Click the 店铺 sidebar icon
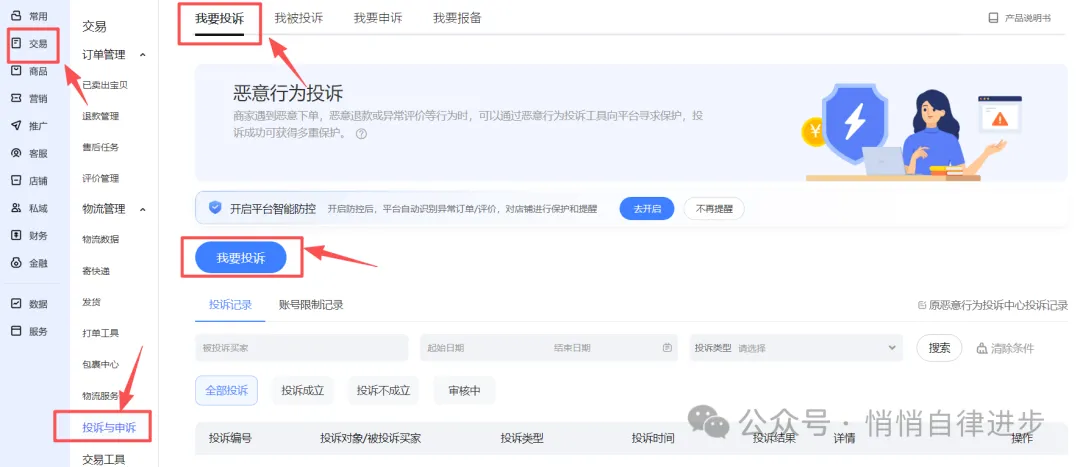This screenshot has width=1080, height=467. 17,180
